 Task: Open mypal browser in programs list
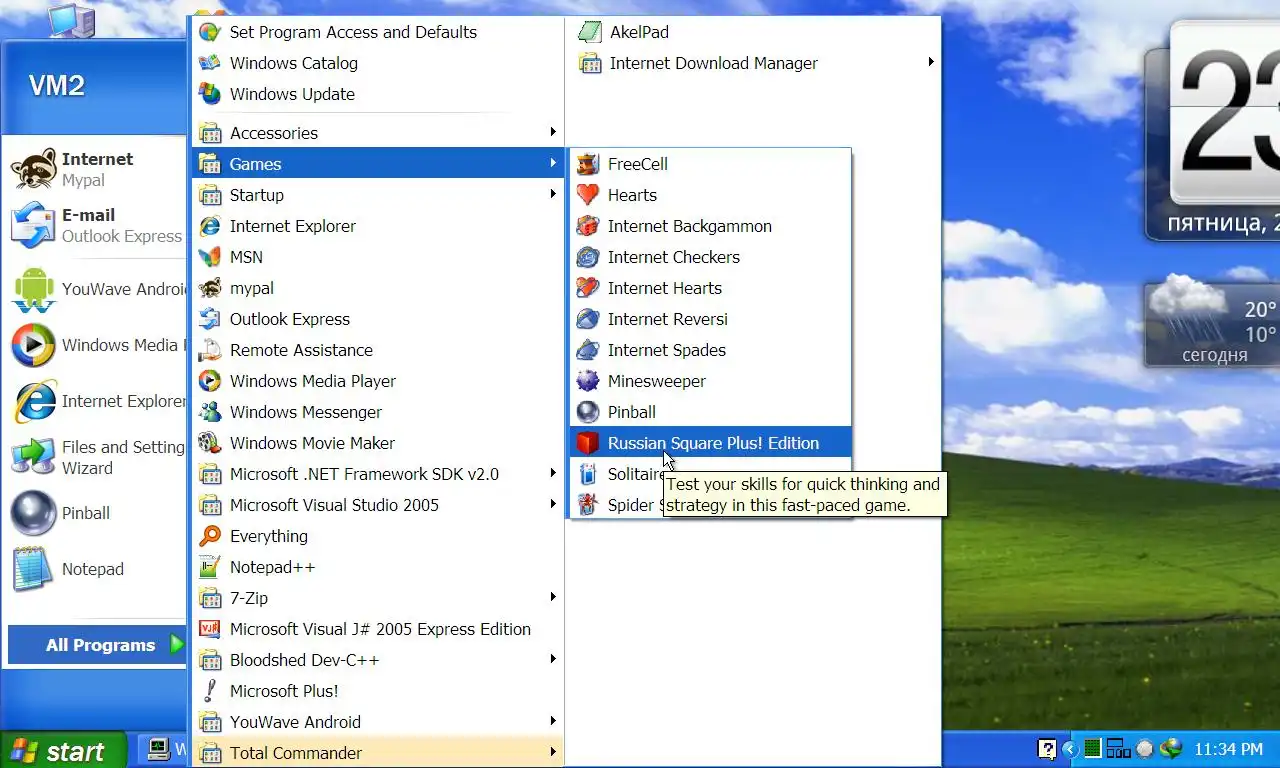[378, 288]
